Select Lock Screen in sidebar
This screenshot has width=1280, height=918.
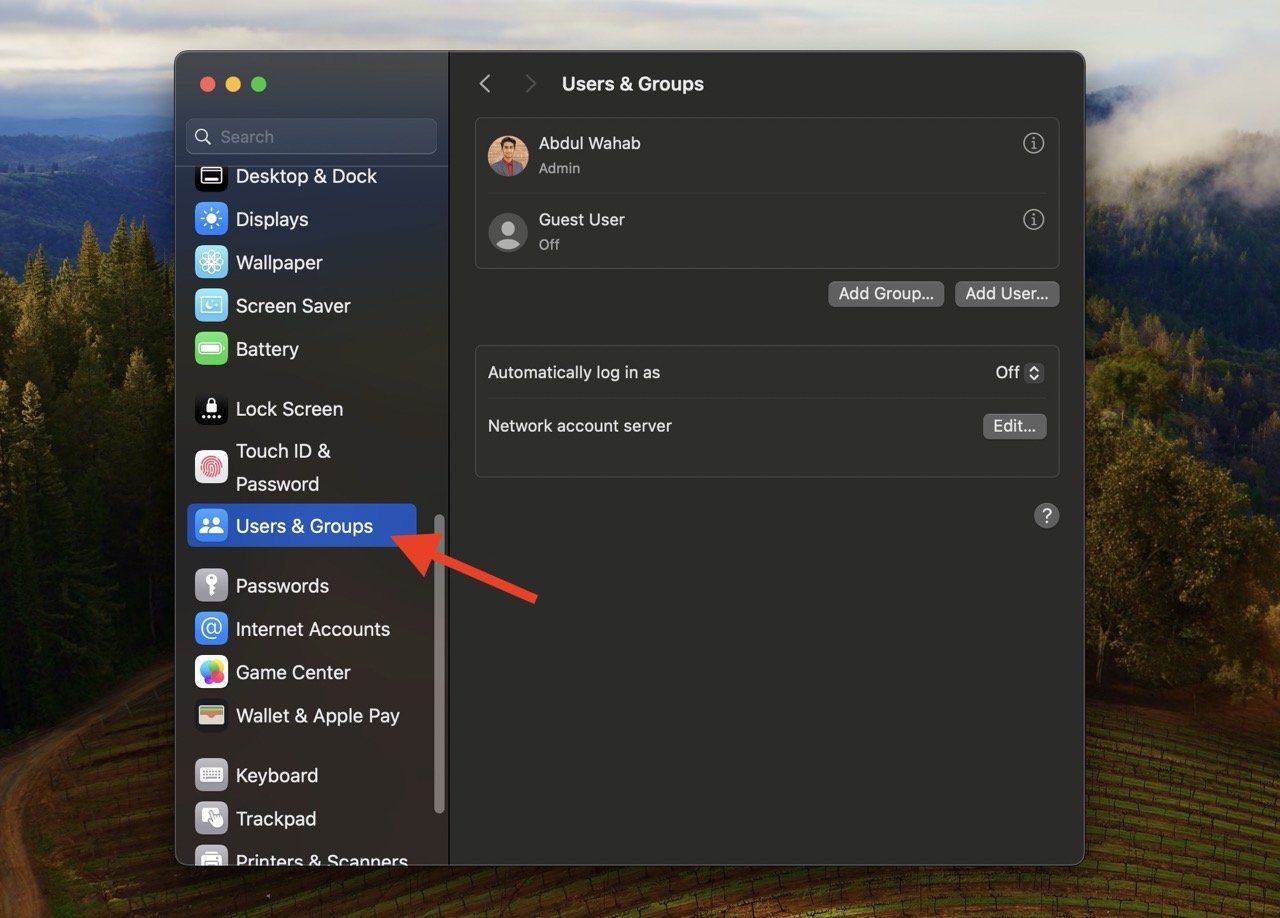[x=289, y=409]
